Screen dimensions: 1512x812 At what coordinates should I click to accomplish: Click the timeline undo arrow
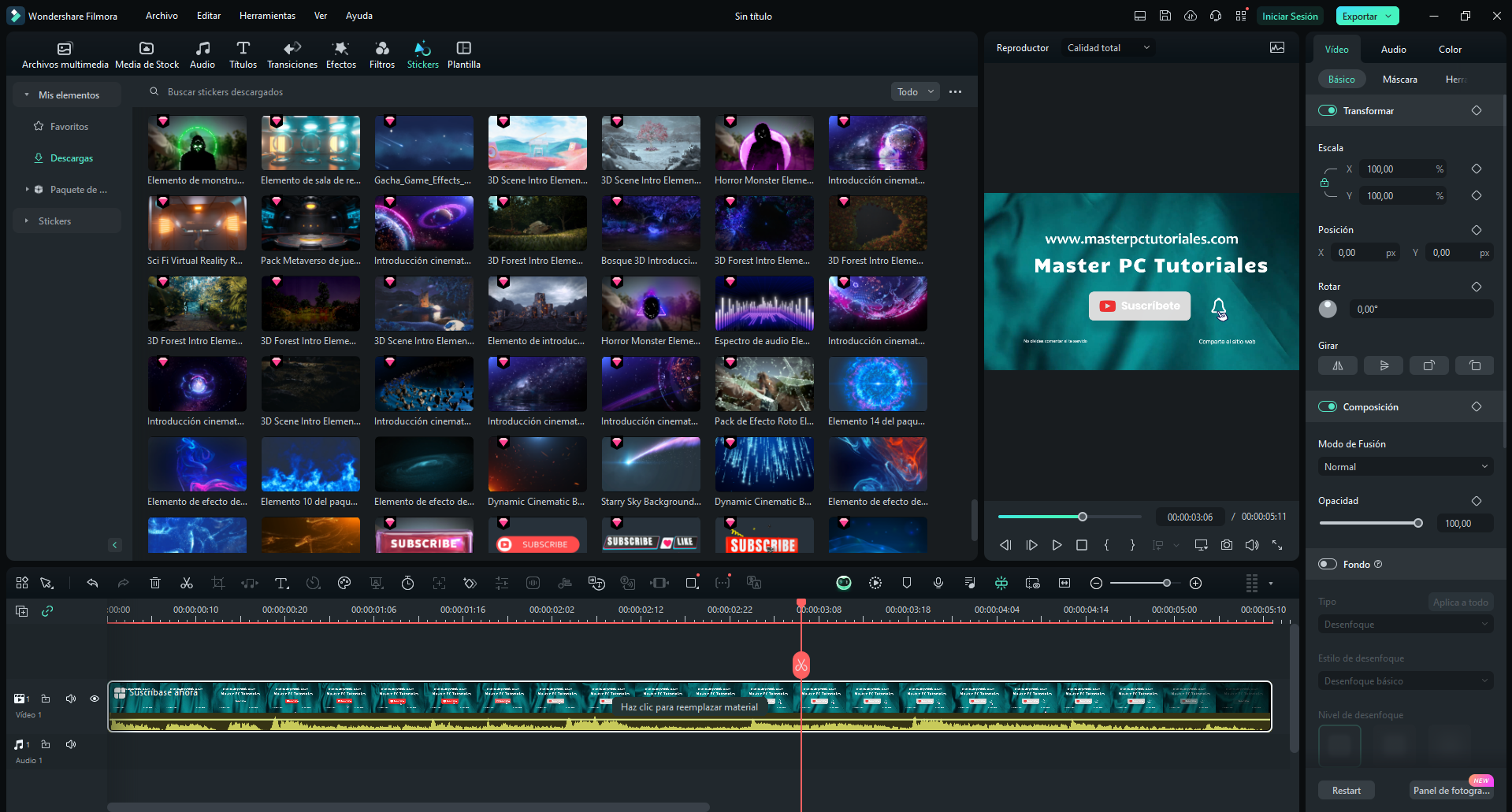pyautogui.click(x=92, y=583)
